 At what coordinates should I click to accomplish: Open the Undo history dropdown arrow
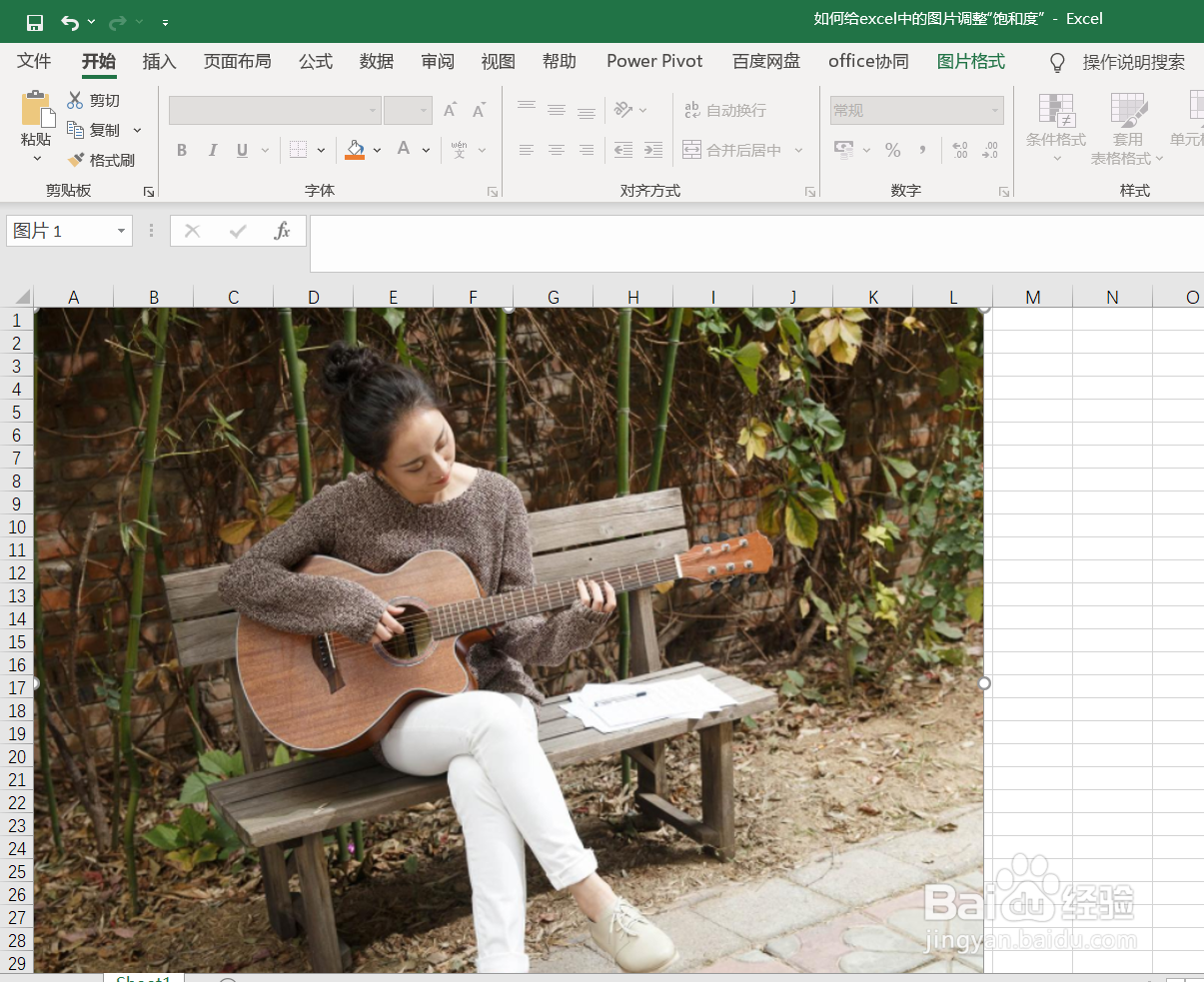tap(92, 22)
